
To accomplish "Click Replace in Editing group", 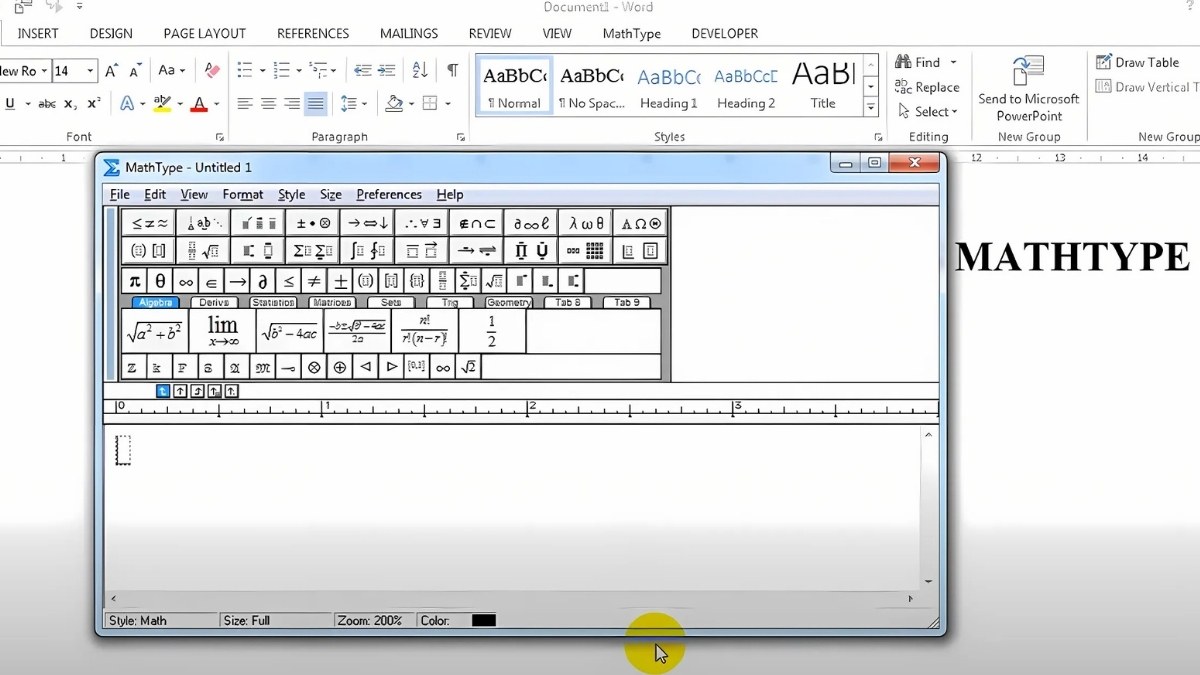I will click(927, 87).
